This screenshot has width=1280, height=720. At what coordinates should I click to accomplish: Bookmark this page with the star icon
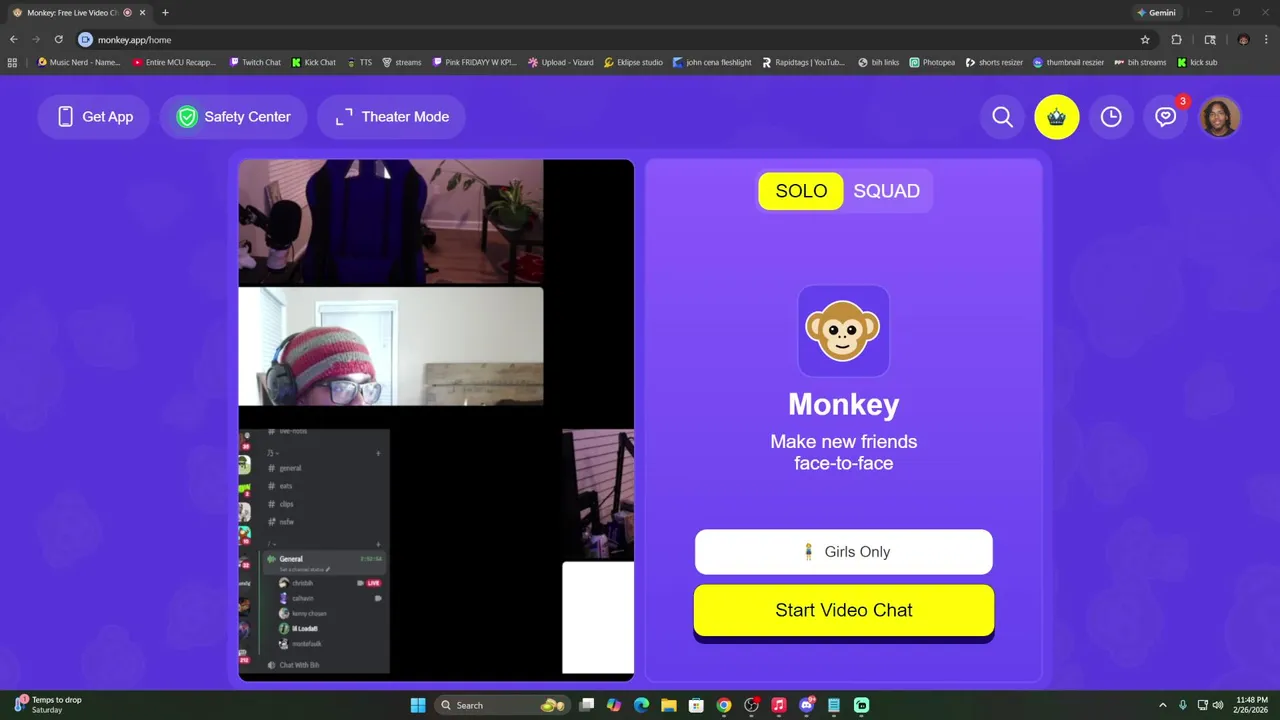coord(1145,39)
